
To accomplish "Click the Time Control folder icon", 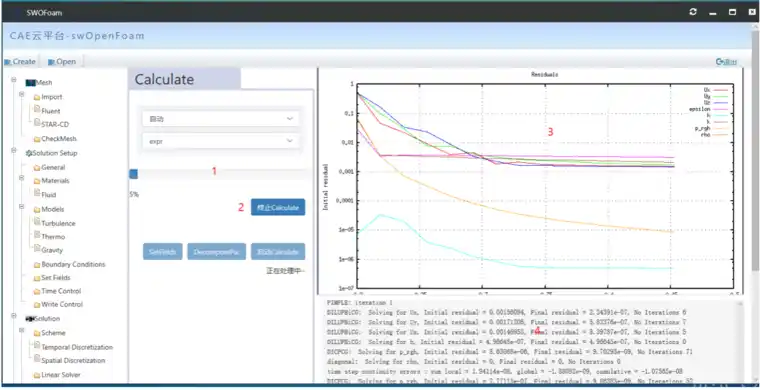I will point(37,292).
